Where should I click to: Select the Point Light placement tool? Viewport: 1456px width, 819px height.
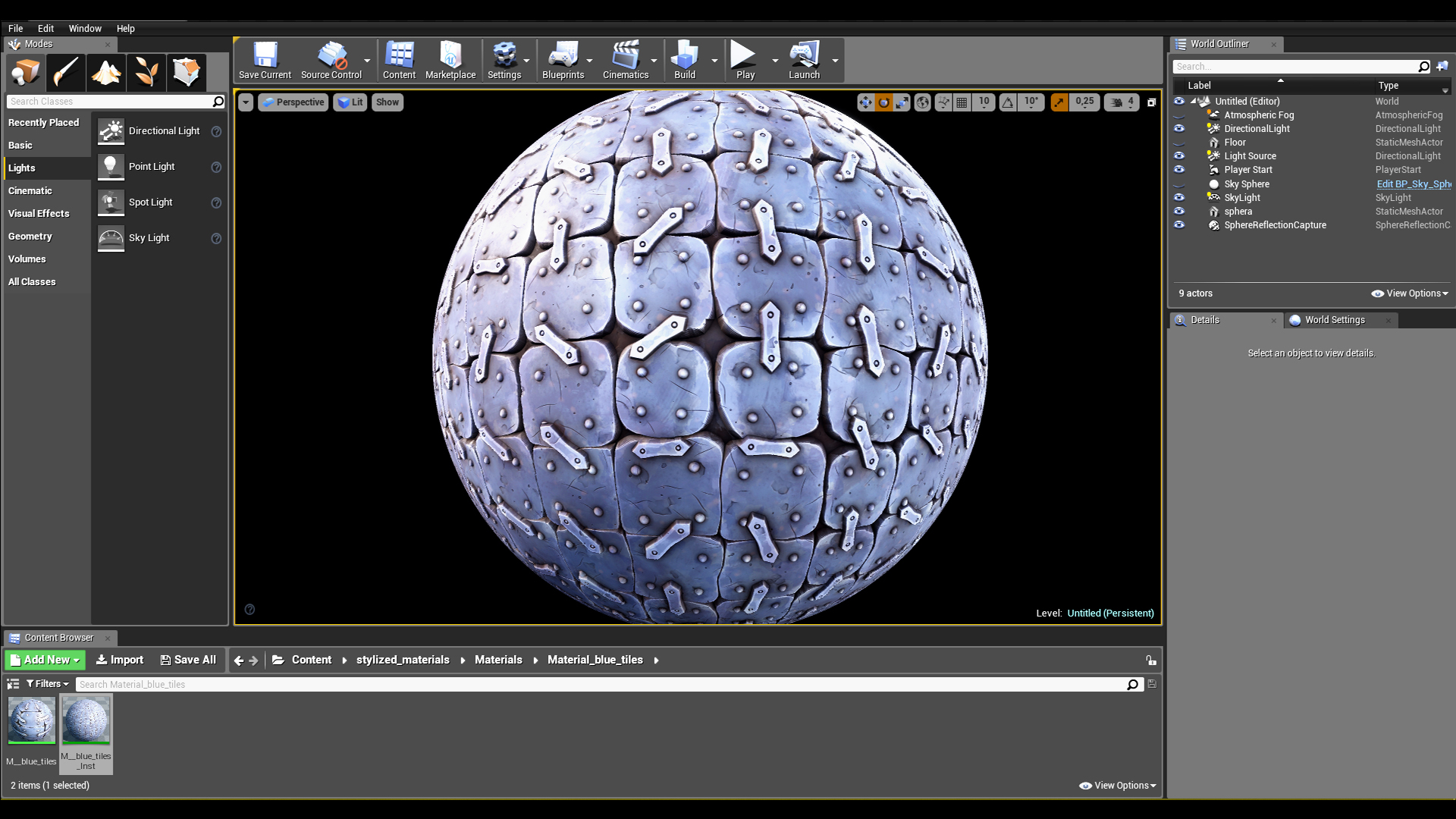(x=151, y=166)
